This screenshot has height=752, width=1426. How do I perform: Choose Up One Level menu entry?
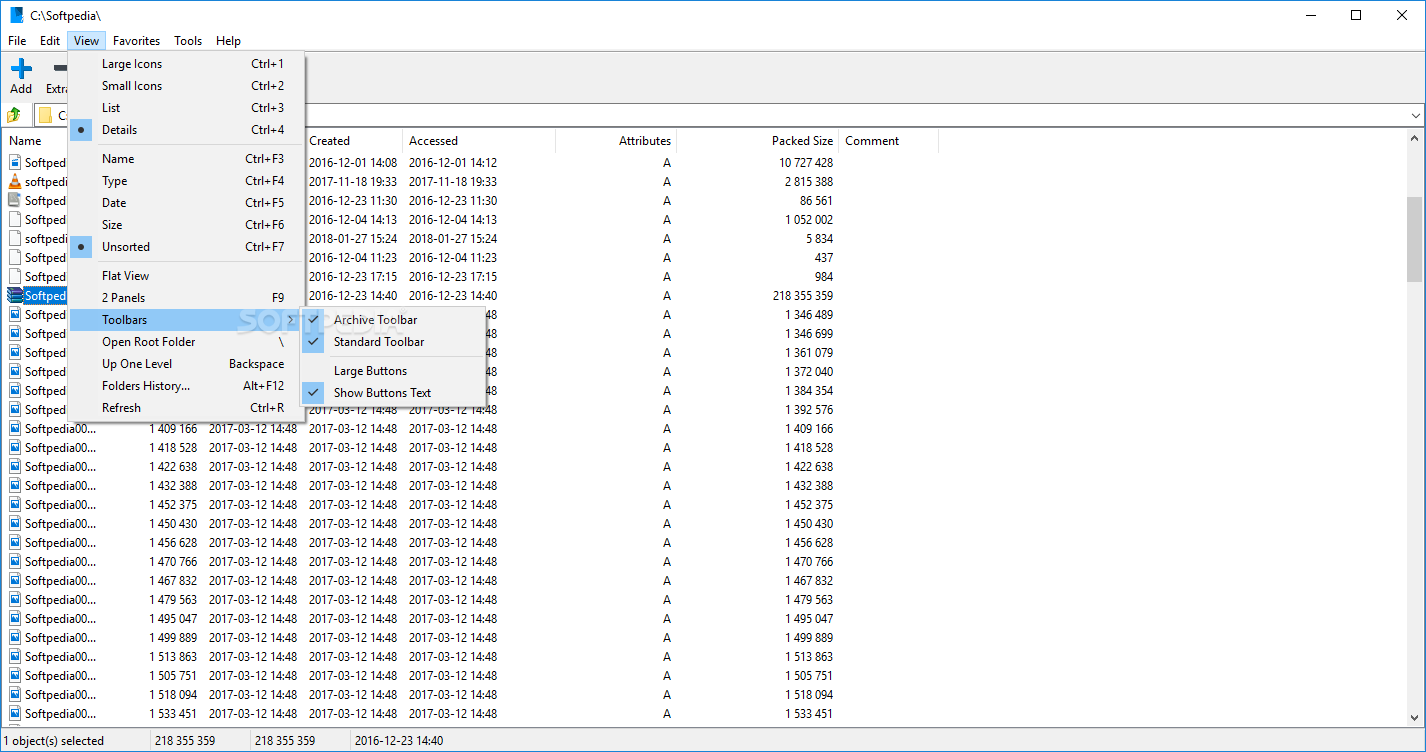point(186,364)
